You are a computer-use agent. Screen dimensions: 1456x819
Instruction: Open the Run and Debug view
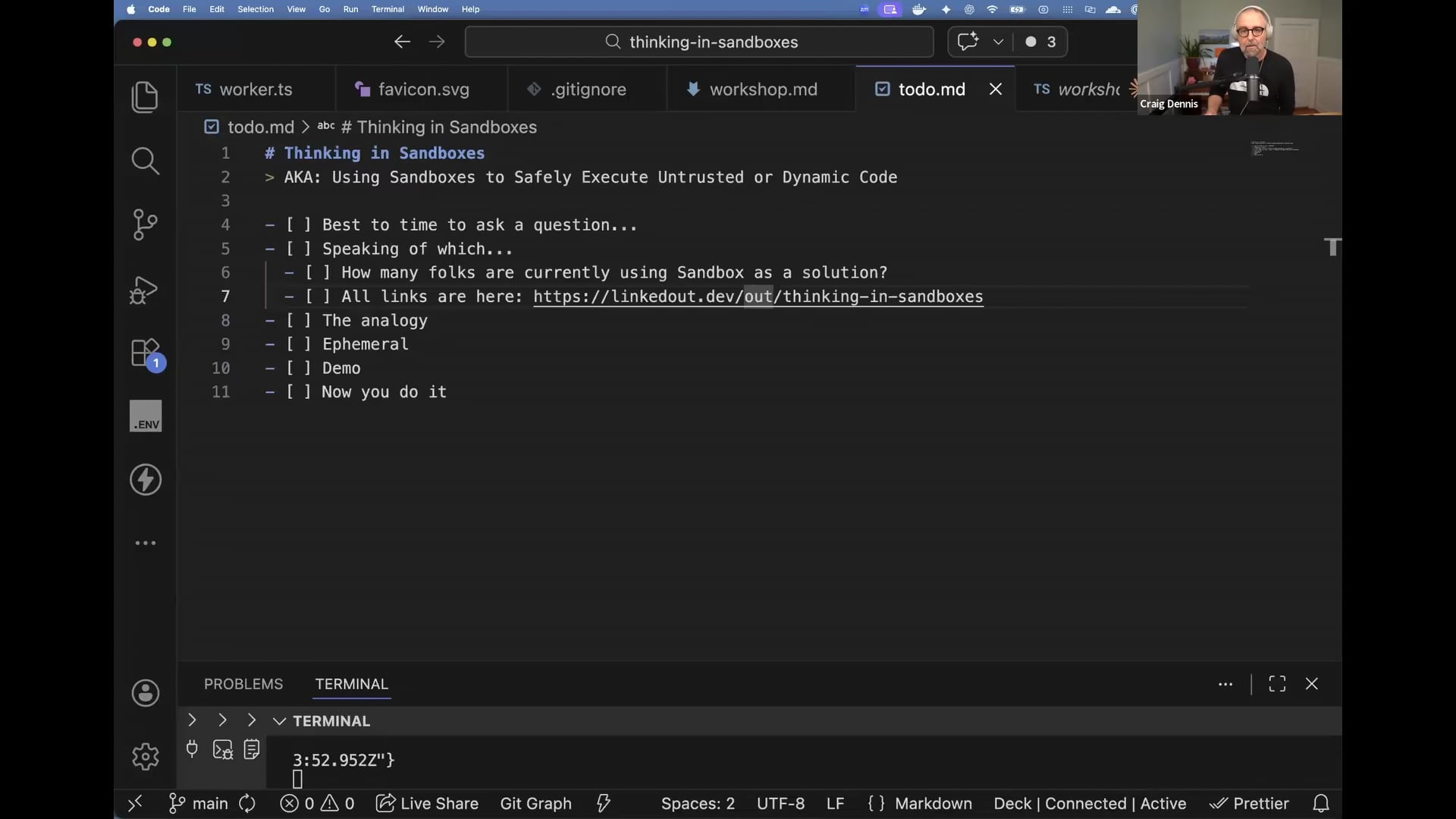click(x=145, y=290)
